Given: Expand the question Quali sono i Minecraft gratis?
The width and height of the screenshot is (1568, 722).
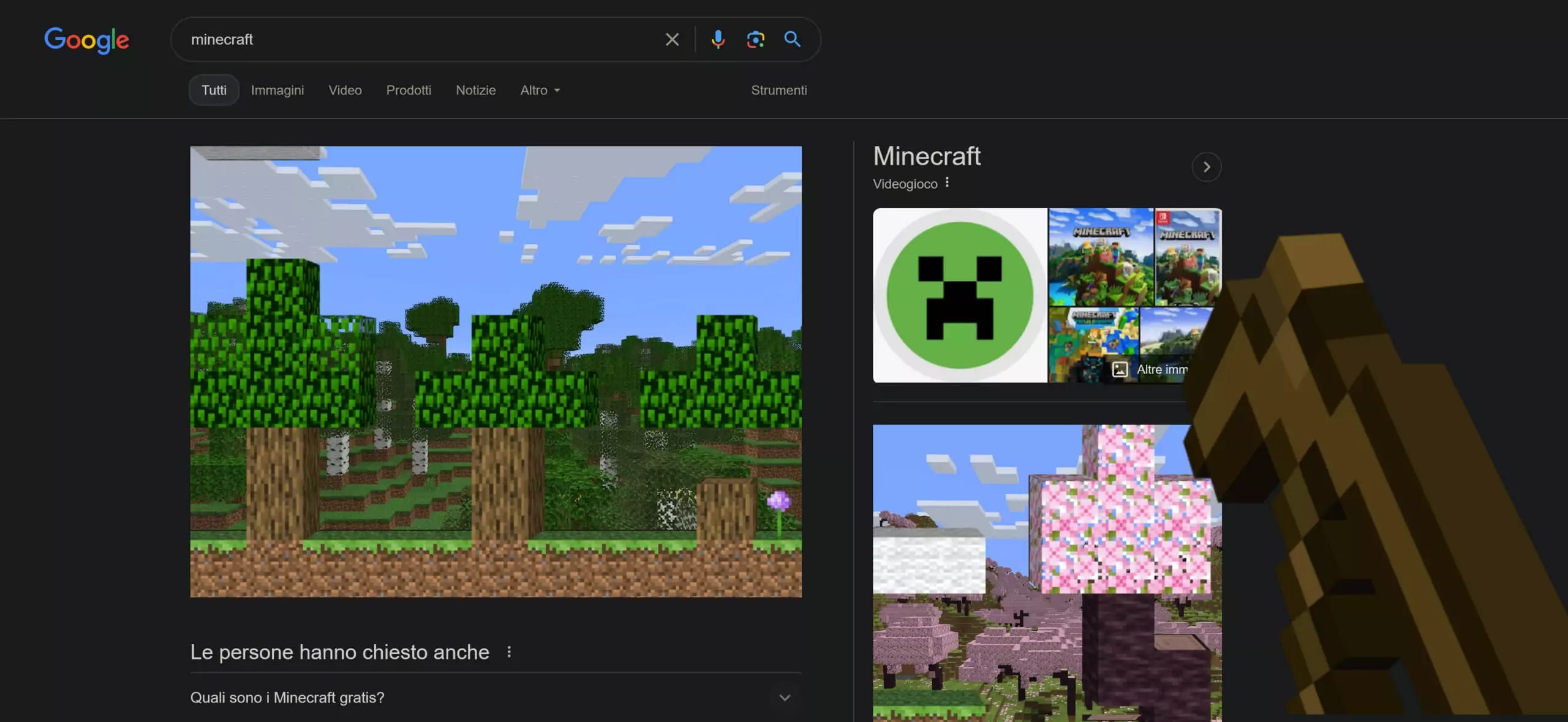Looking at the screenshot, I should [785, 698].
